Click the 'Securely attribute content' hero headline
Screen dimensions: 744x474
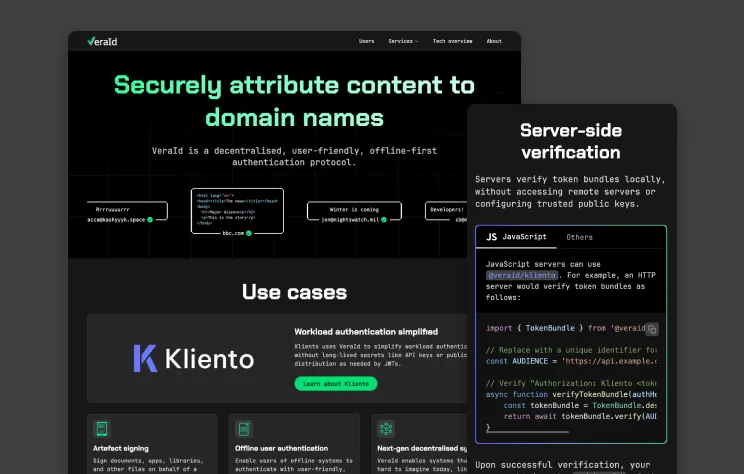[x=294, y=101]
